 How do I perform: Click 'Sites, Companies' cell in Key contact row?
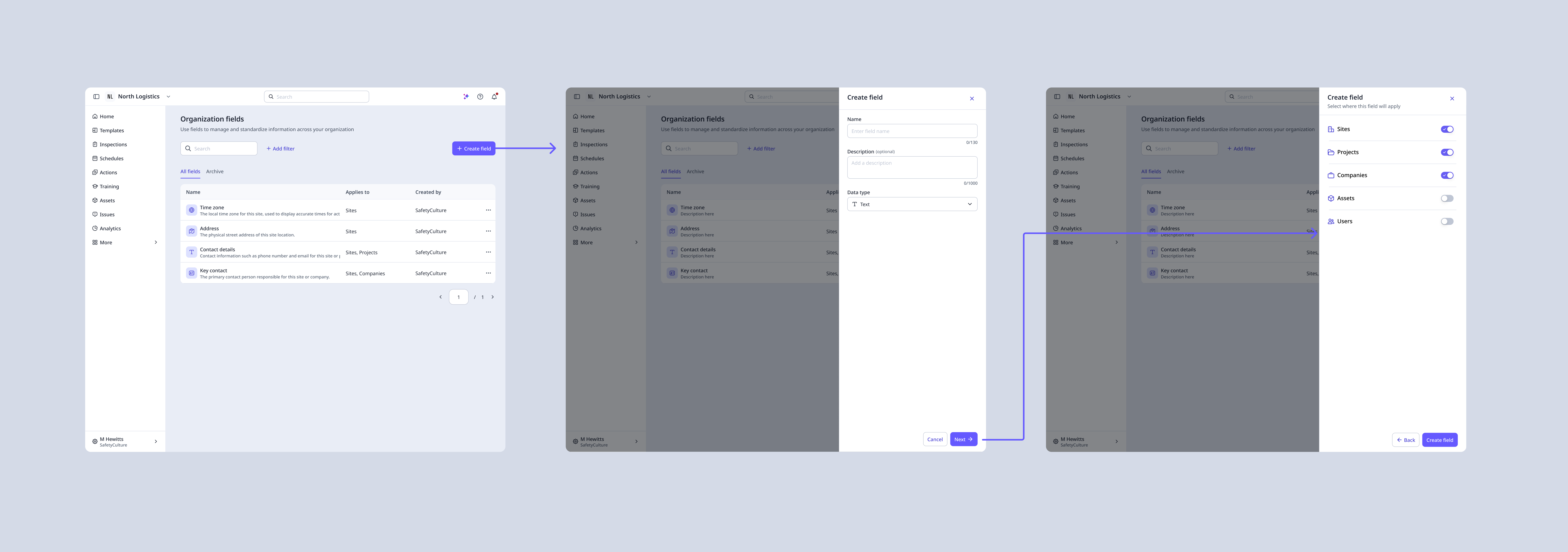click(x=365, y=273)
